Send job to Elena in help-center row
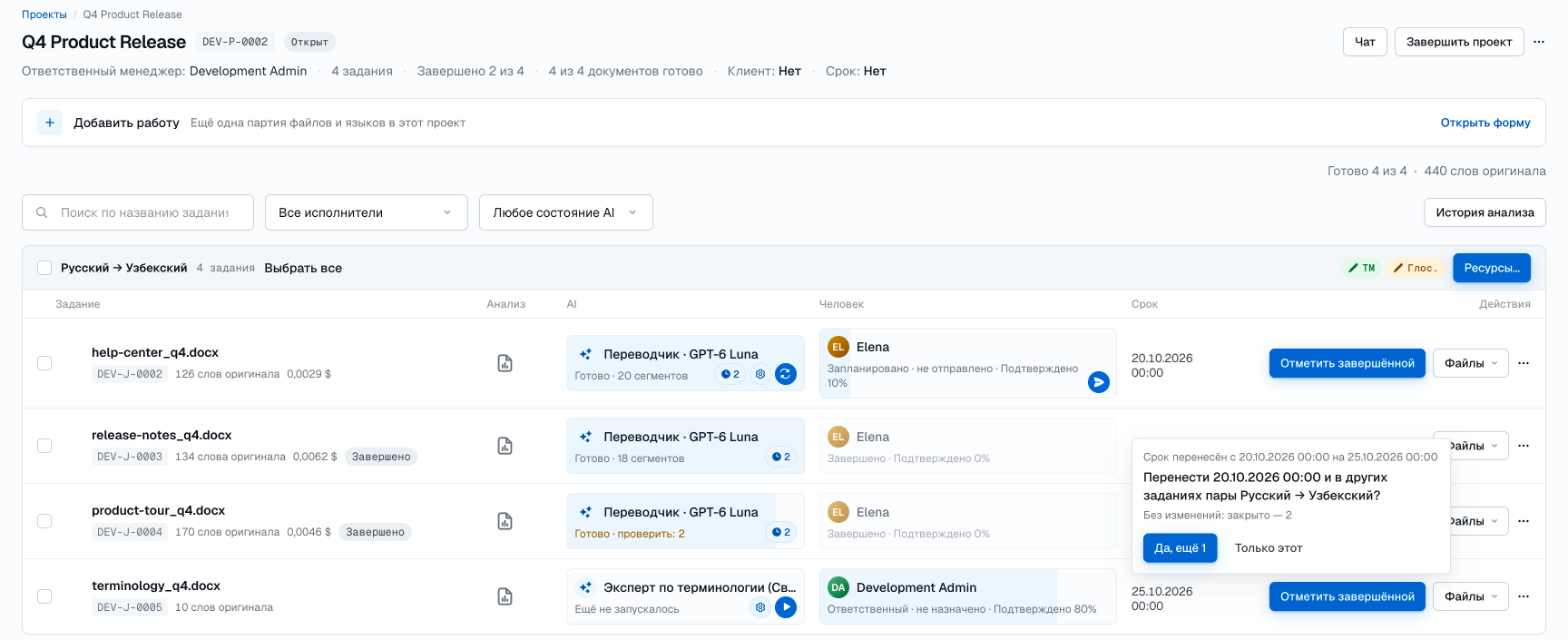 coord(1099,381)
